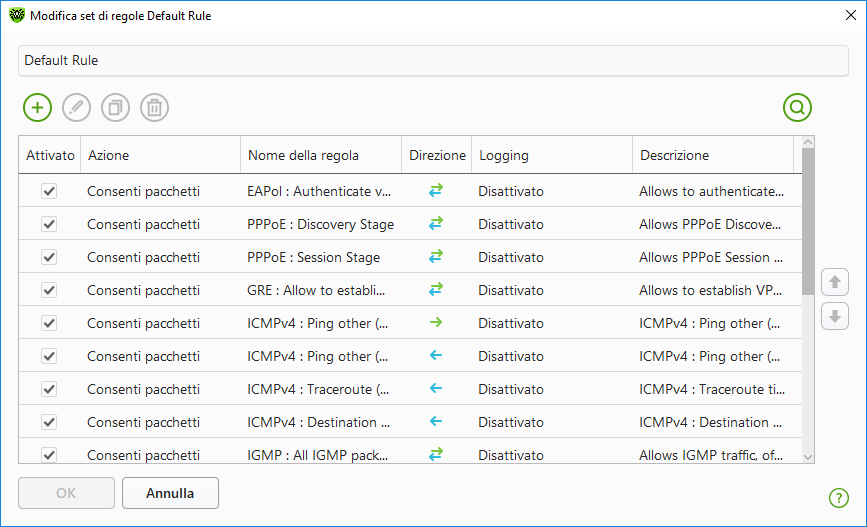This screenshot has width=867, height=527.
Task: Open help via the question mark icon
Action: coord(838,497)
